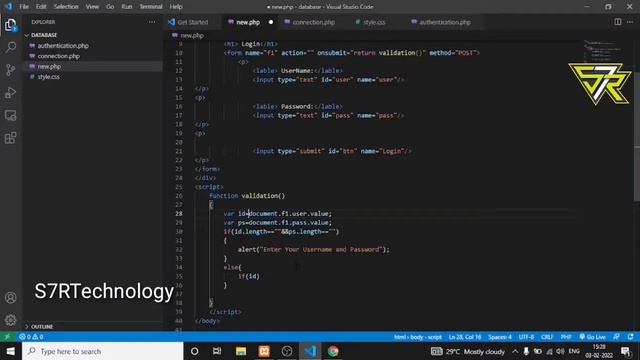This screenshot has height=360, width=640.
Task: Open authentication.php in the explorer
Action: pyautogui.click(x=63, y=46)
